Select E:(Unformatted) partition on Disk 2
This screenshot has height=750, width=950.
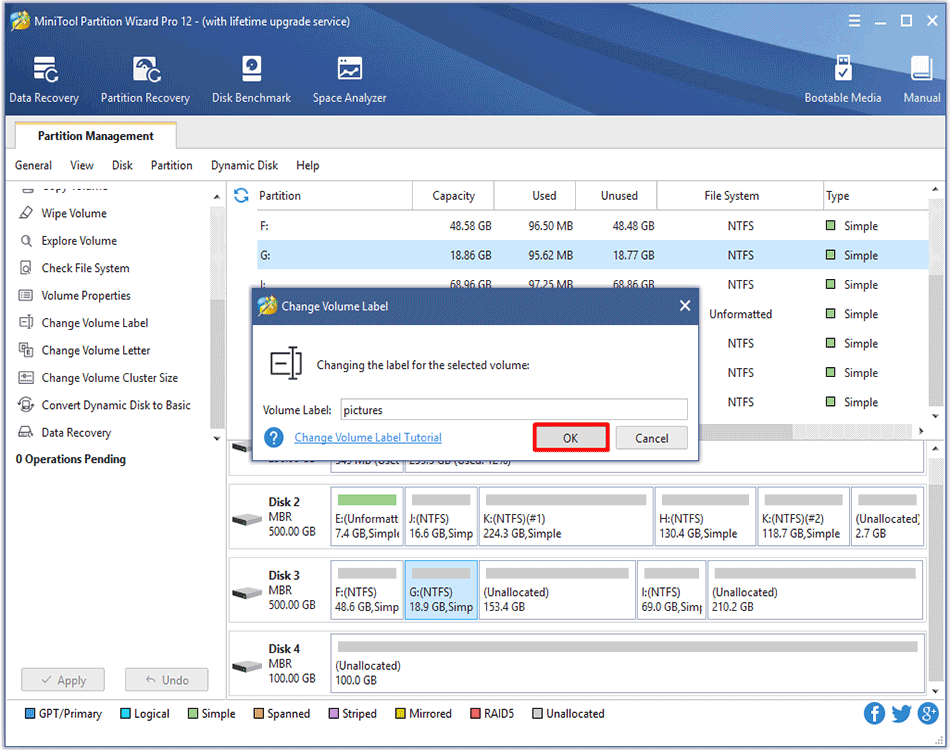(x=367, y=517)
